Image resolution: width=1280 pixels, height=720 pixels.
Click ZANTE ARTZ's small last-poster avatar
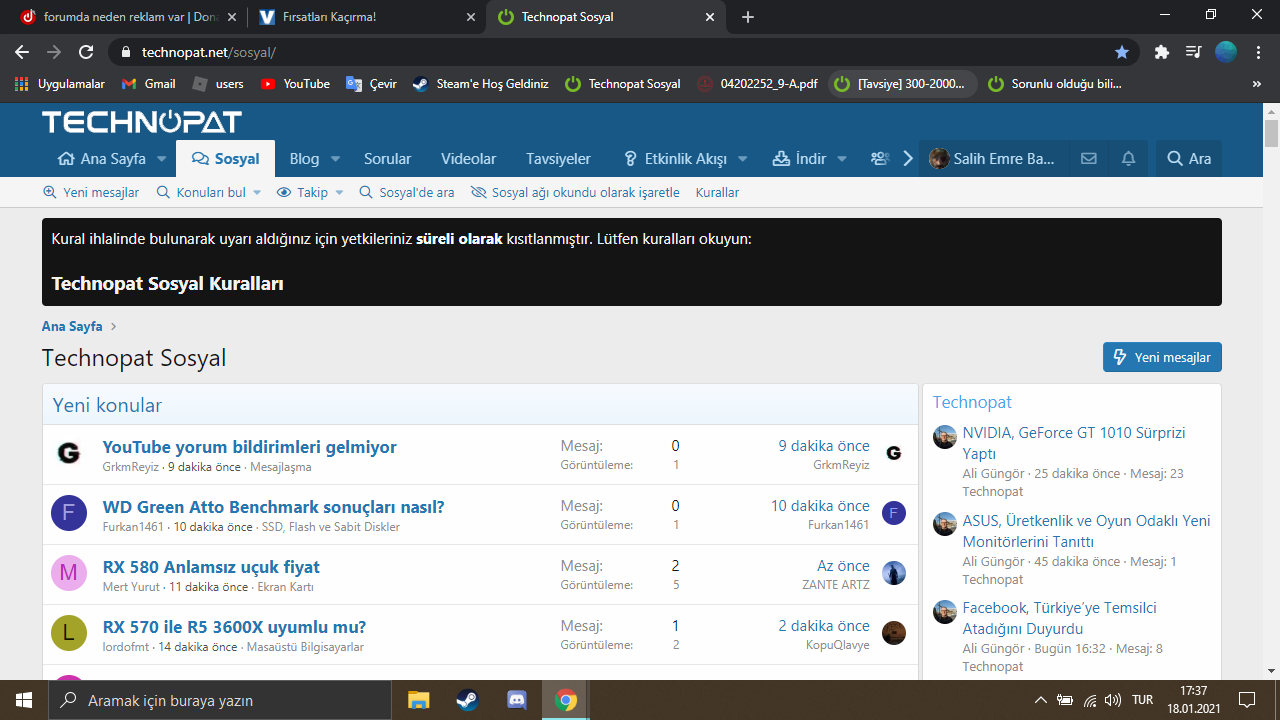(x=894, y=573)
